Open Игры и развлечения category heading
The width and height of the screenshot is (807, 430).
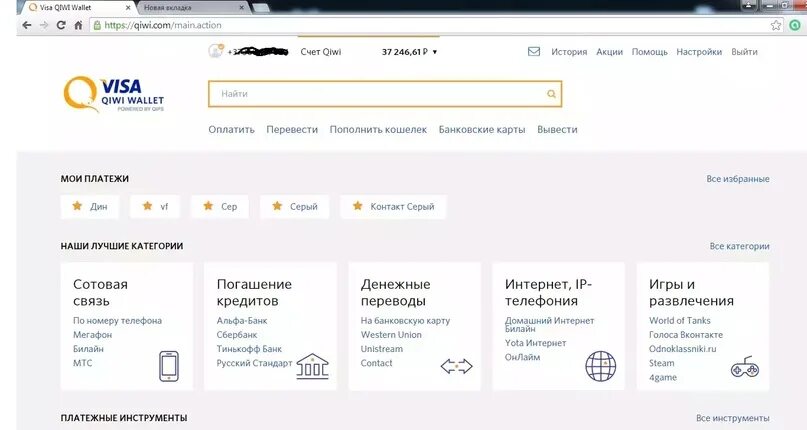point(691,292)
